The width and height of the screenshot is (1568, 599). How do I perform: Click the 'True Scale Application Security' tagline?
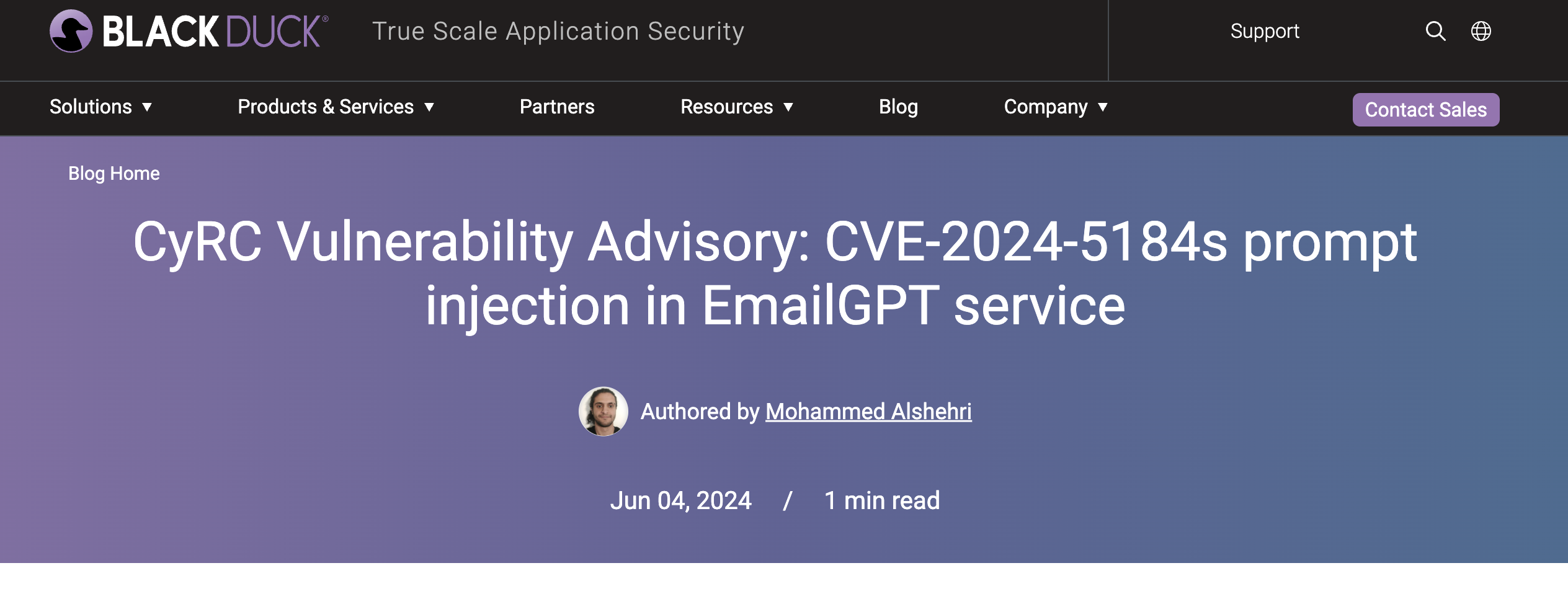(x=558, y=31)
